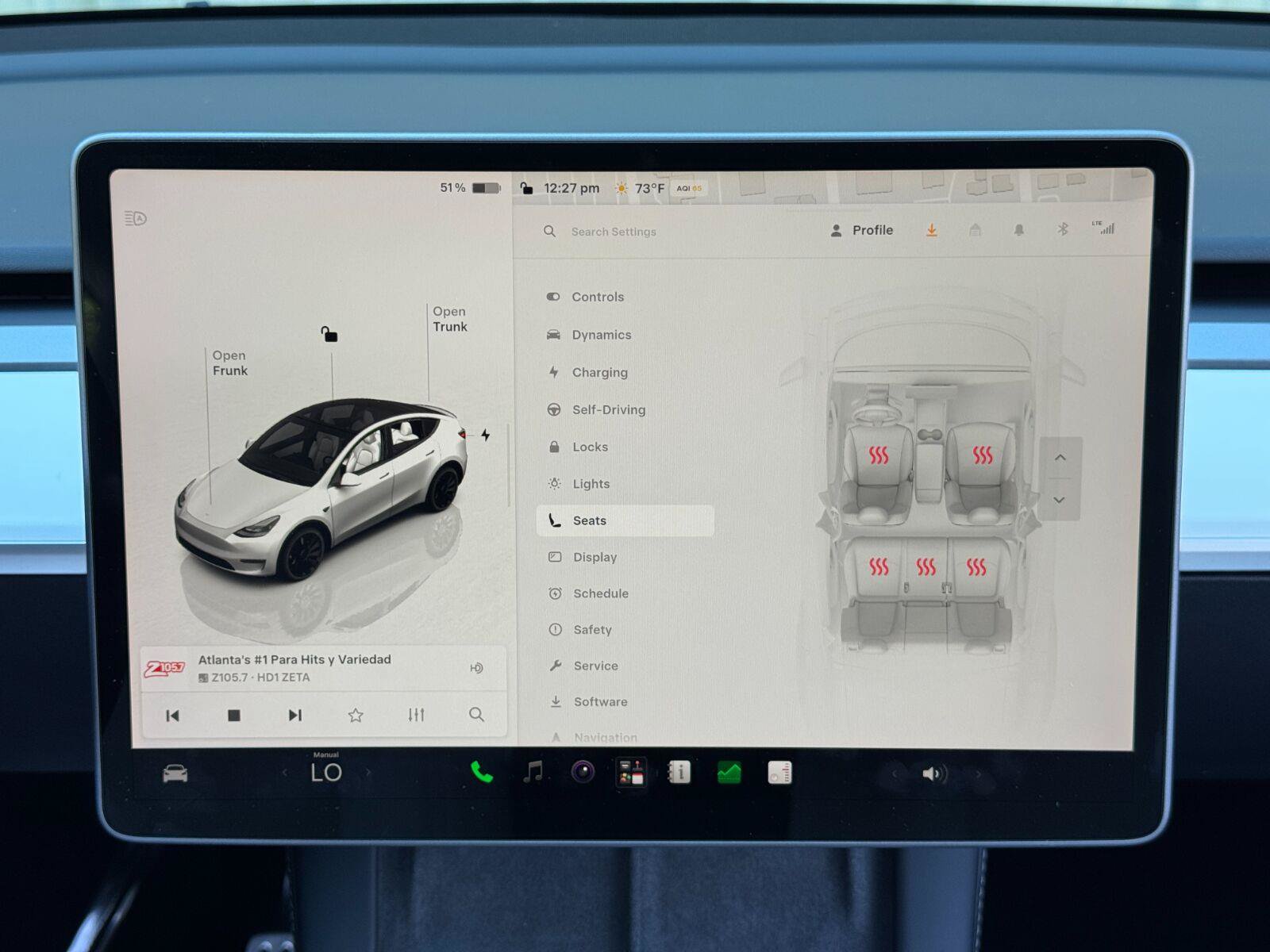Tap the up chevron beside the seats
1270x952 pixels.
click(1060, 458)
